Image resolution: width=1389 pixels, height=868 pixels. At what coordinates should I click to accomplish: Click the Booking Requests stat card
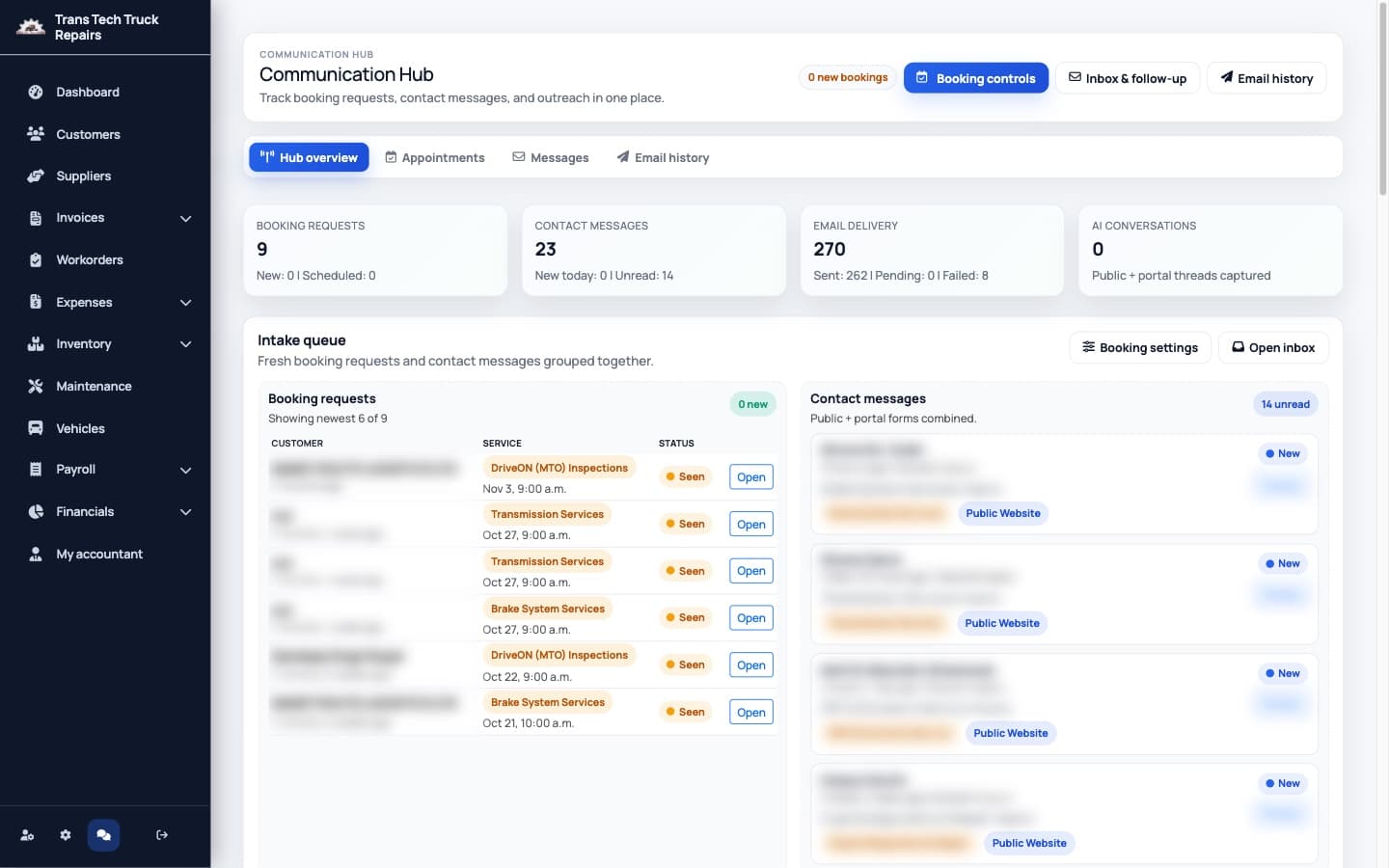tap(375, 251)
